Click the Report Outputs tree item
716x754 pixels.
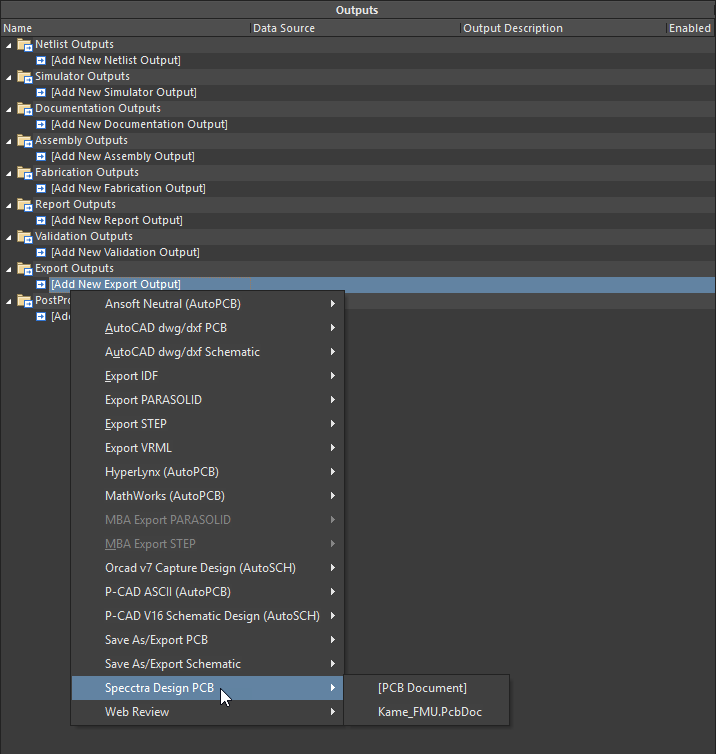click(x=77, y=205)
